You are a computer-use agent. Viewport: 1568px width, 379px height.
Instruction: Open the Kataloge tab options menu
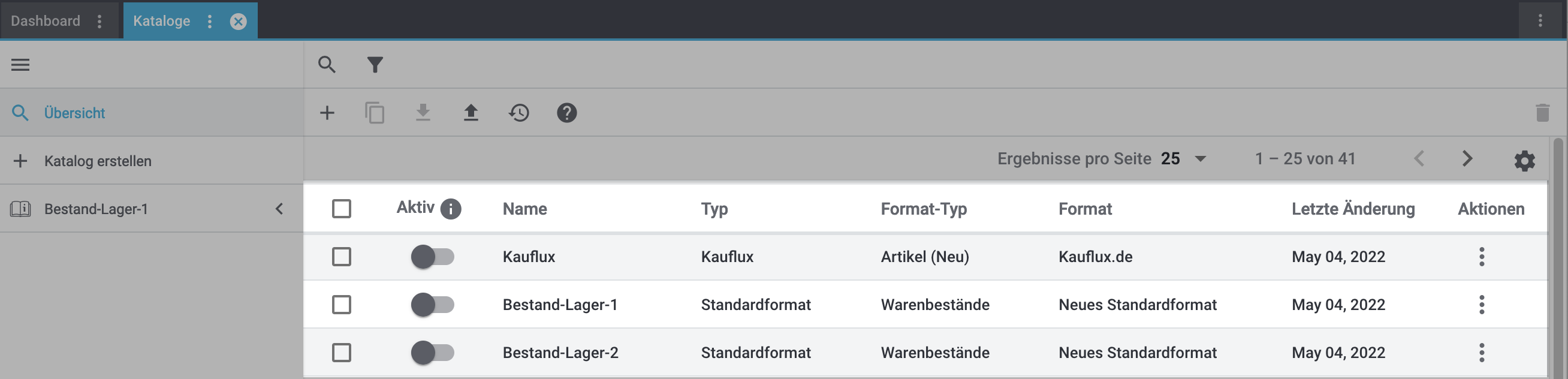click(x=209, y=22)
